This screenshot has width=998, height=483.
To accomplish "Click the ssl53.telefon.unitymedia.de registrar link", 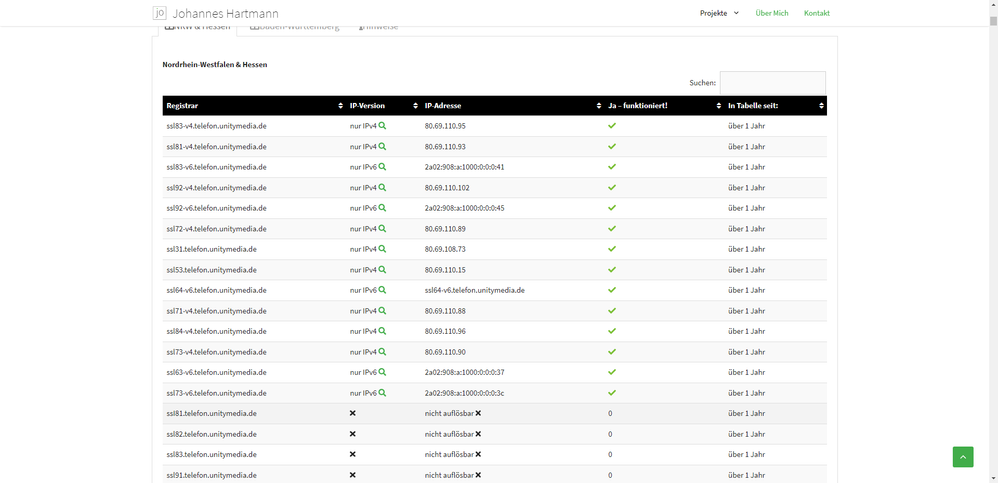I will click(211, 270).
